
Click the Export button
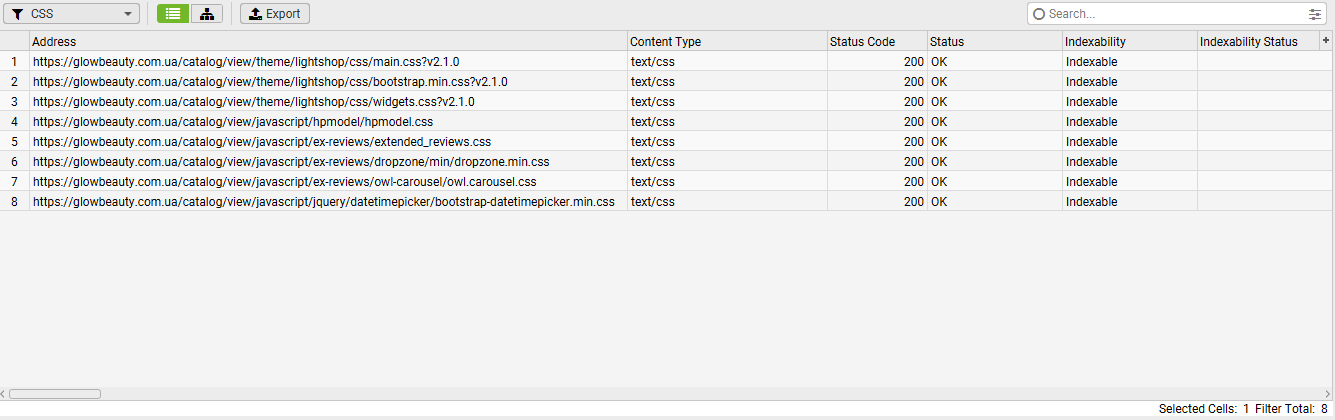275,14
